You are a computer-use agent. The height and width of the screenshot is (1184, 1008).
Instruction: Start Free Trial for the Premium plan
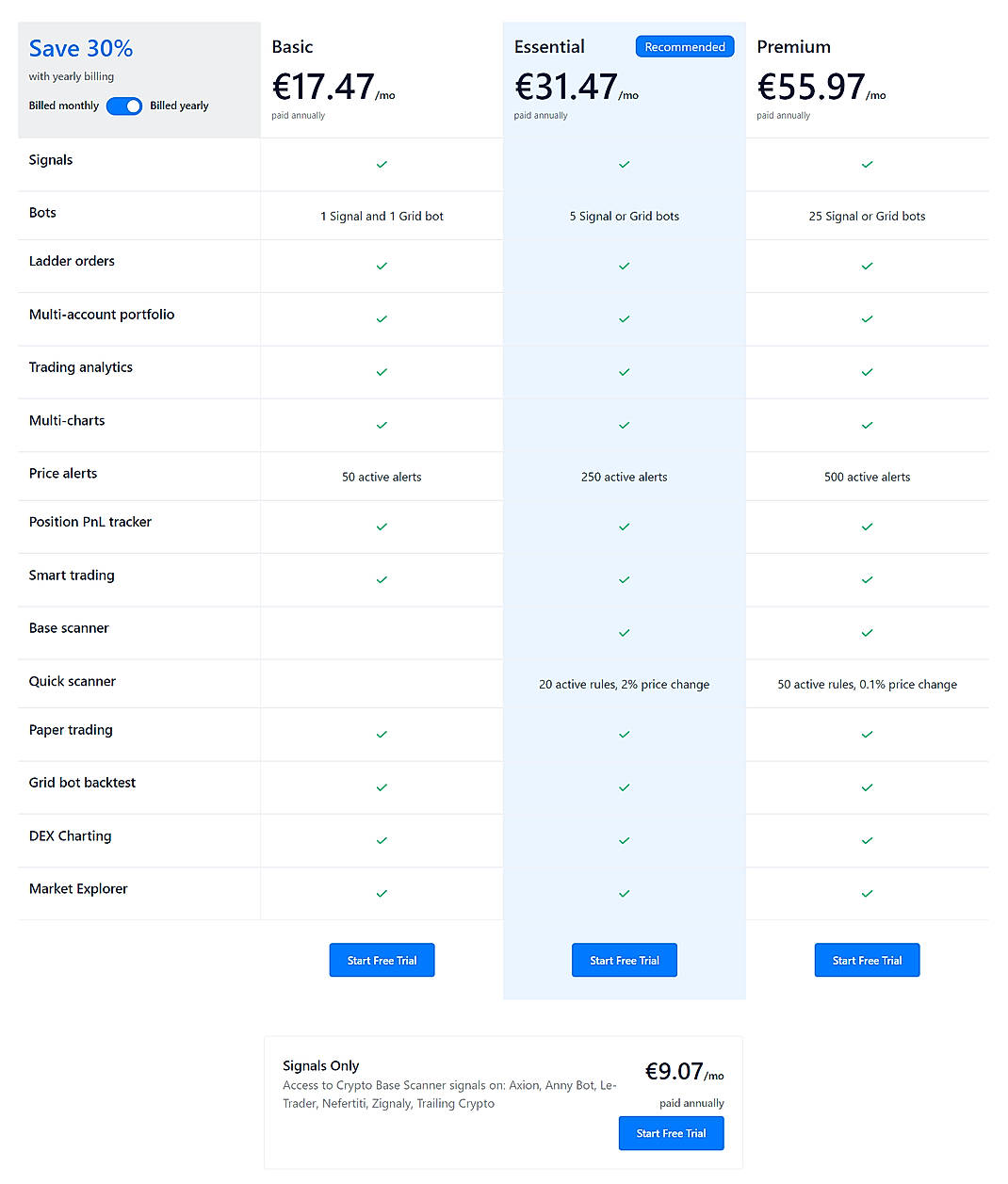click(867, 960)
